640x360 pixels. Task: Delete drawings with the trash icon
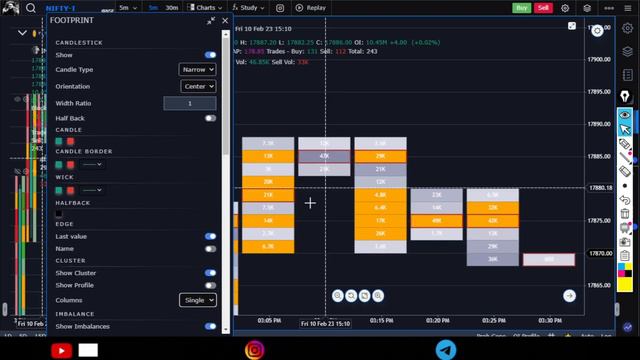tap(625, 213)
